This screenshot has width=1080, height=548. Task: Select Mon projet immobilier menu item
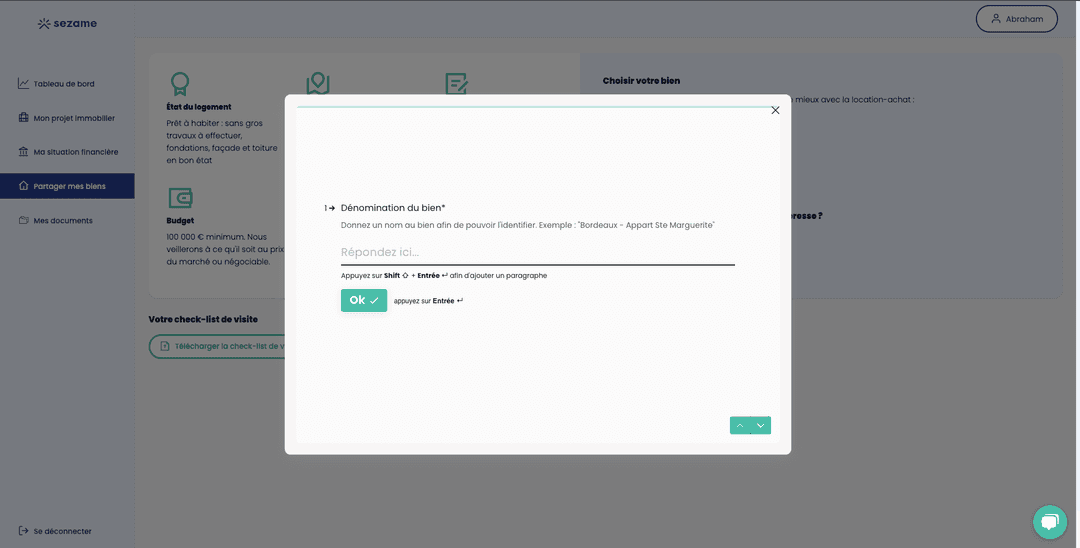[x=73, y=118]
